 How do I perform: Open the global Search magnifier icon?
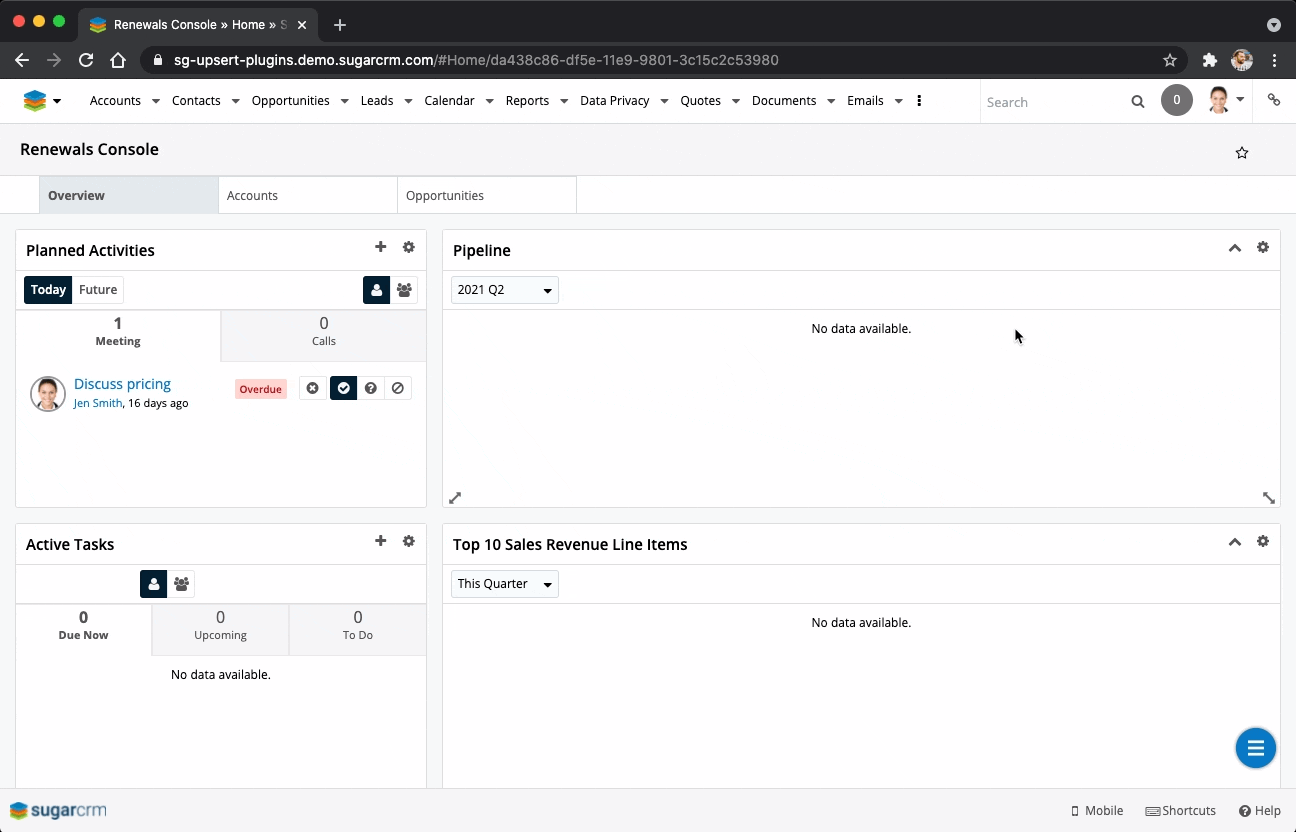(1138, 101)
